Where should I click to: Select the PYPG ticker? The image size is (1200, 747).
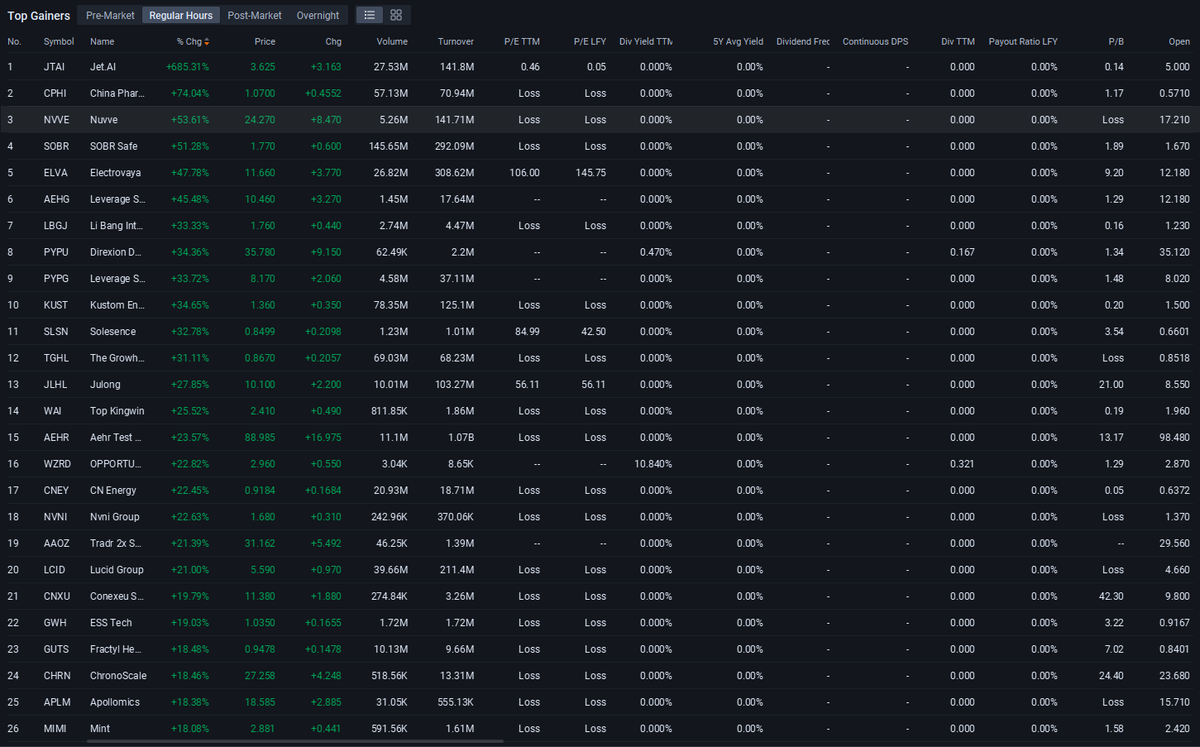pos(56,278)
